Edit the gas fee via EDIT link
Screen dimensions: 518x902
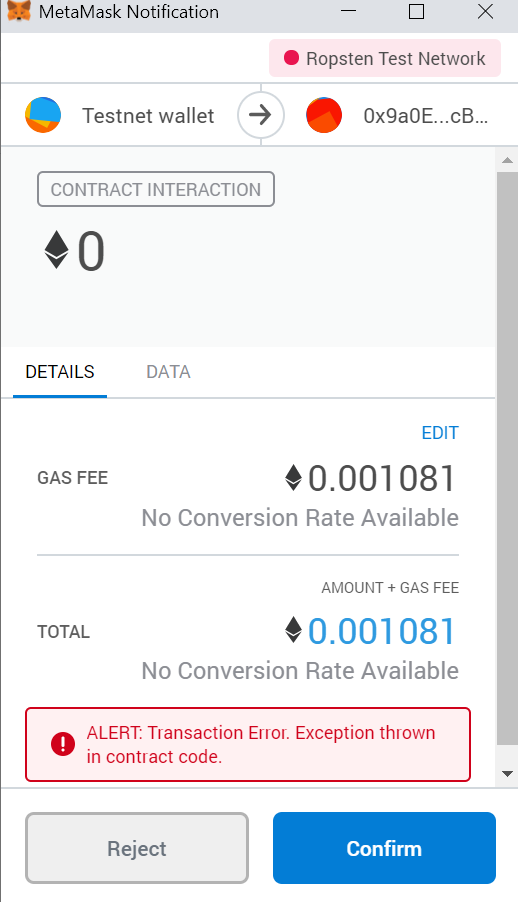pos(440,433)
